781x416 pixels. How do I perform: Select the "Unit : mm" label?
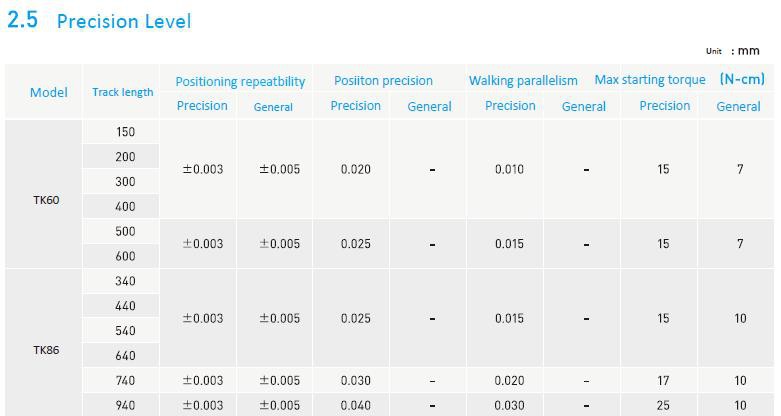pyautogui.click(x=732, y=51)
